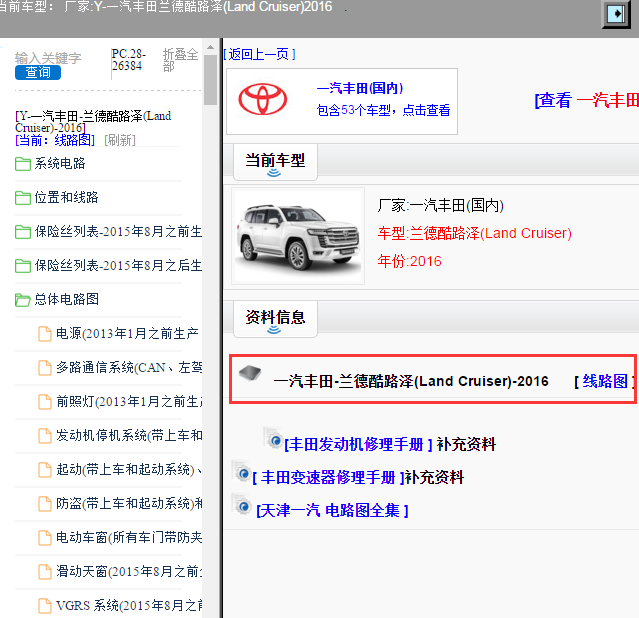Screen dimensions: 639x618
Task: Click document icon beside 发动机停机系统
Action: click(45, 436)
